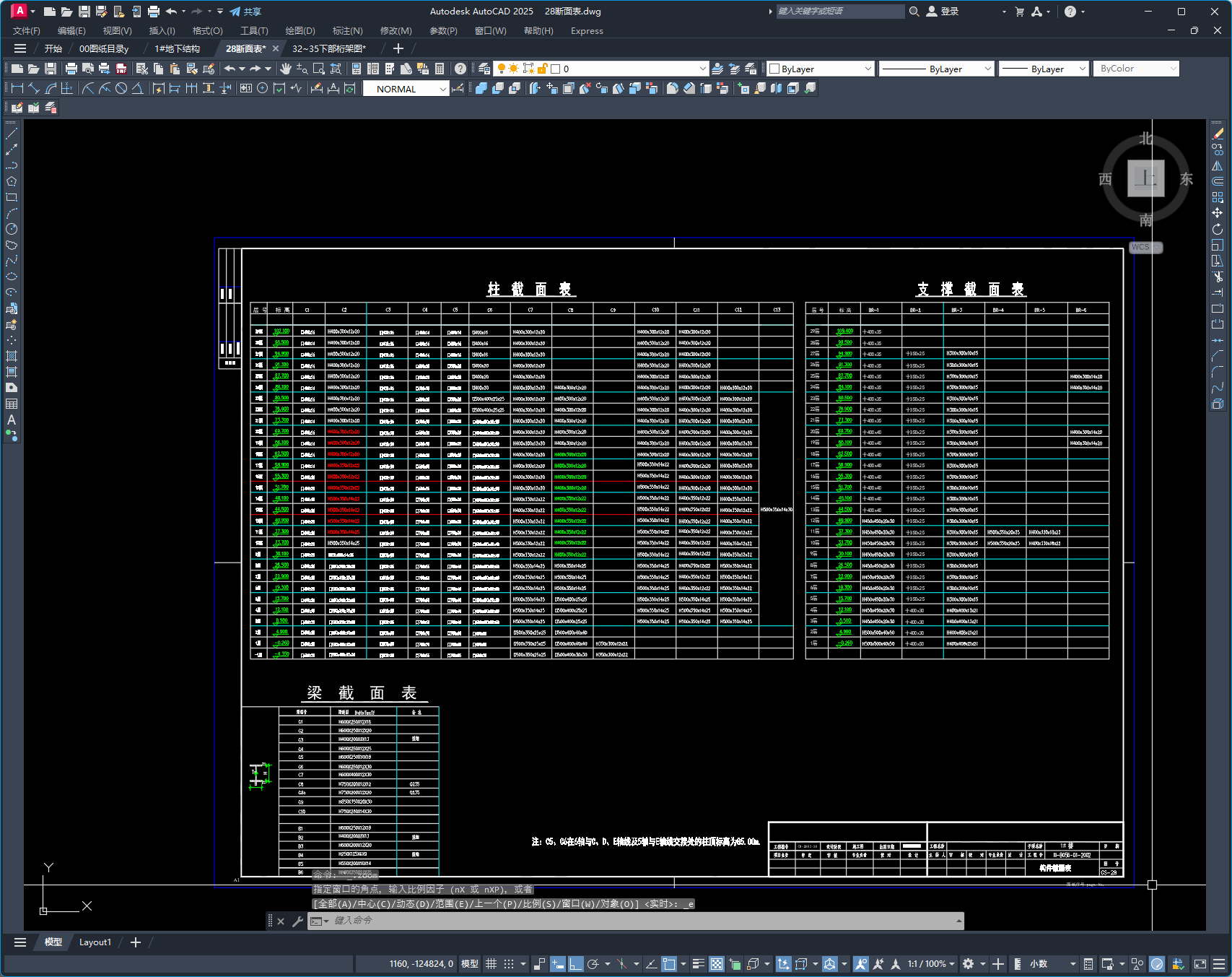Screen dimensions: 1232x977
Task: Pick the Hatch tool
Action: 12,356
